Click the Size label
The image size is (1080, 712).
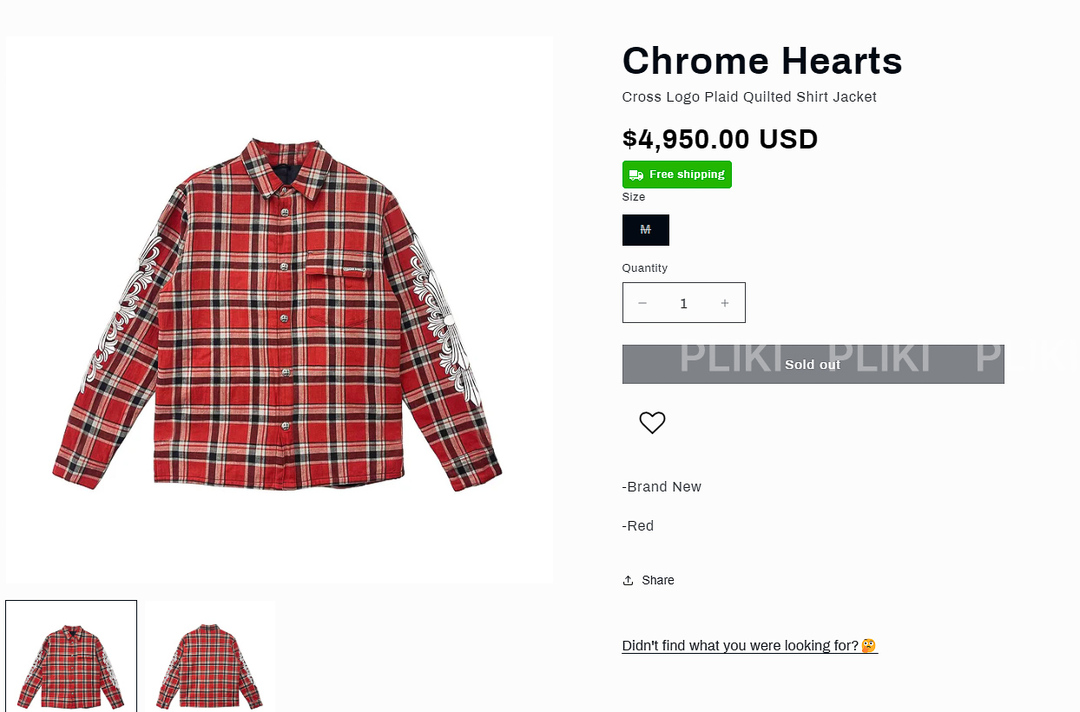pos(634,197)
